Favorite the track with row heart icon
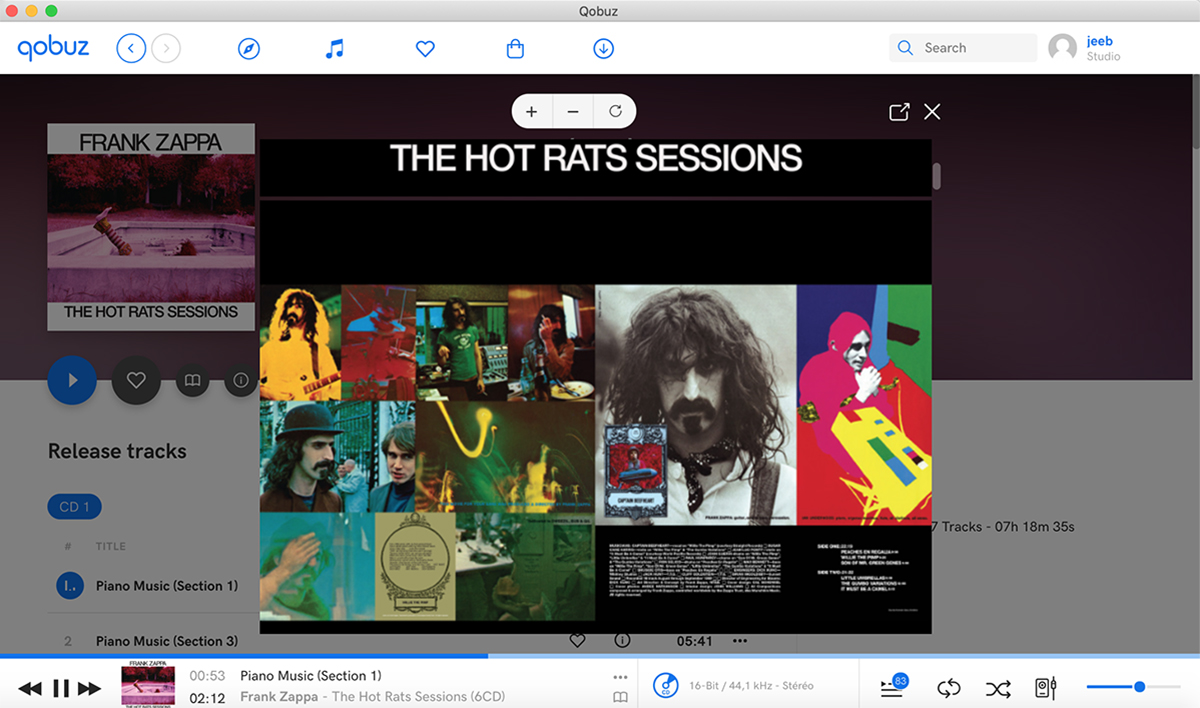The width and height of the screenshot is (1200, 708). pos(577,641)
